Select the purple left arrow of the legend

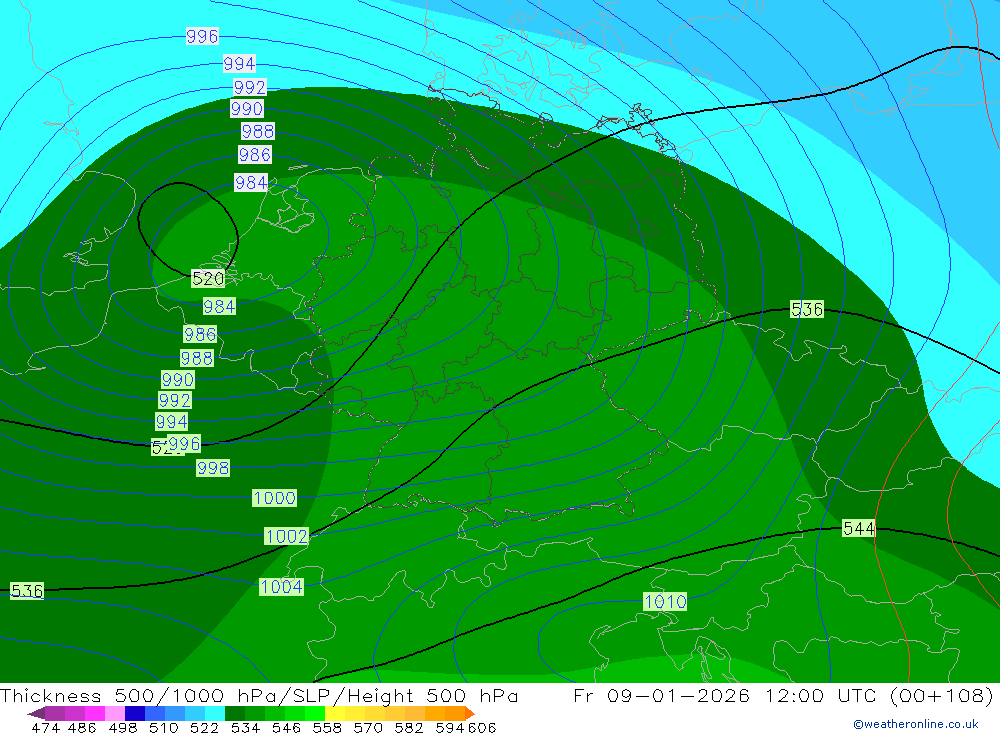pos(36,713)
